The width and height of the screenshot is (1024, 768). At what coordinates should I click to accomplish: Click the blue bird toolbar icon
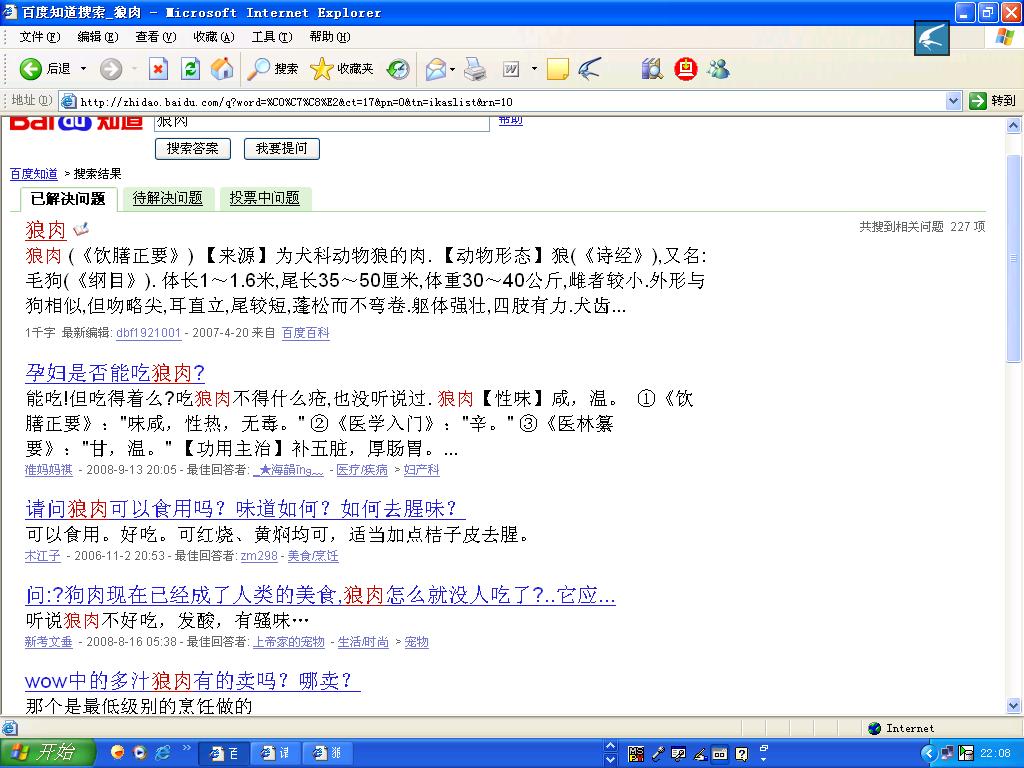589,69
